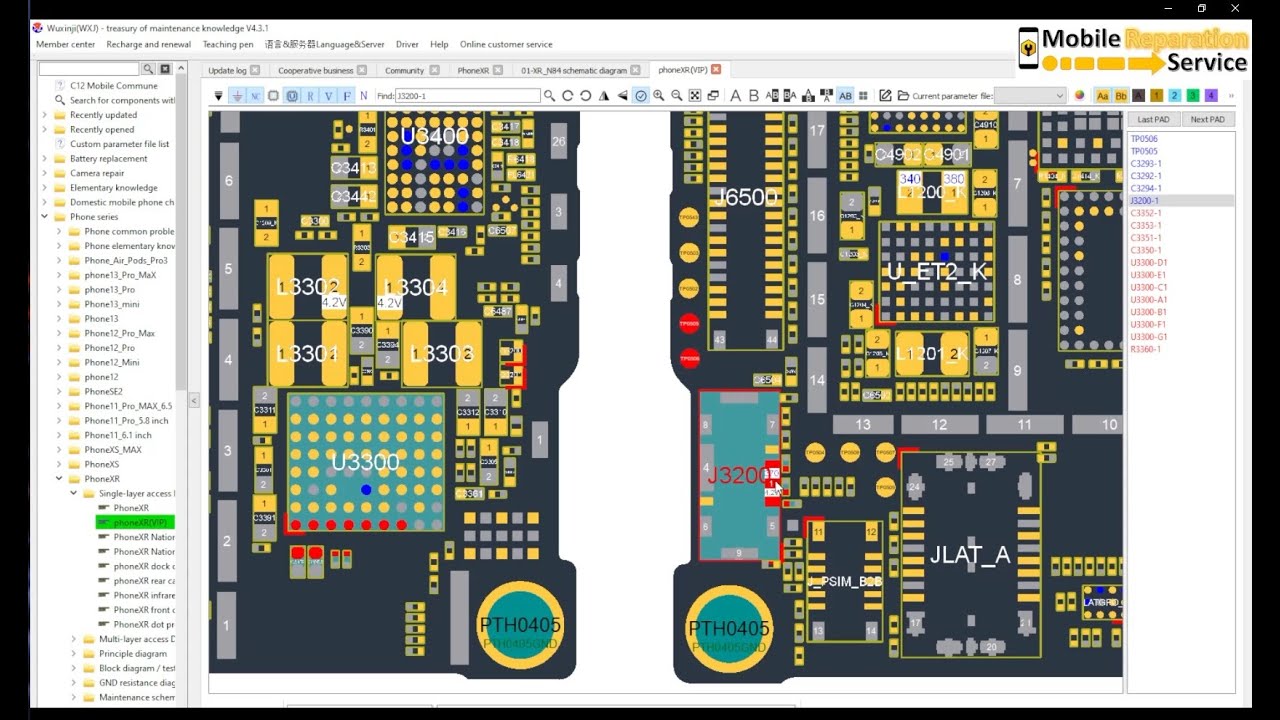
Task: Flip the board horizontally
Action: (x=604, y=96)
